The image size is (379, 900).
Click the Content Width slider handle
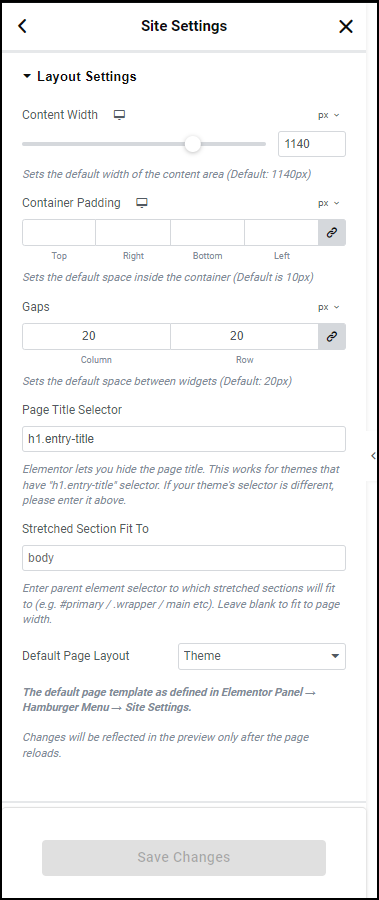193,144
